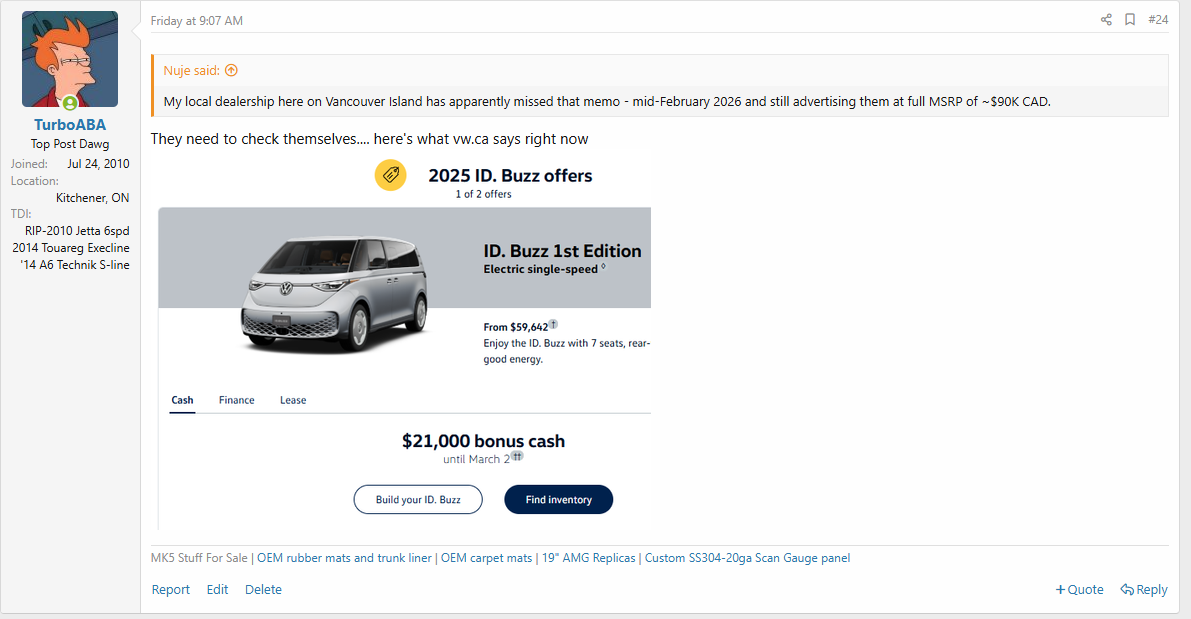Click the green online status badge on the avatar

tap(70, 103)
